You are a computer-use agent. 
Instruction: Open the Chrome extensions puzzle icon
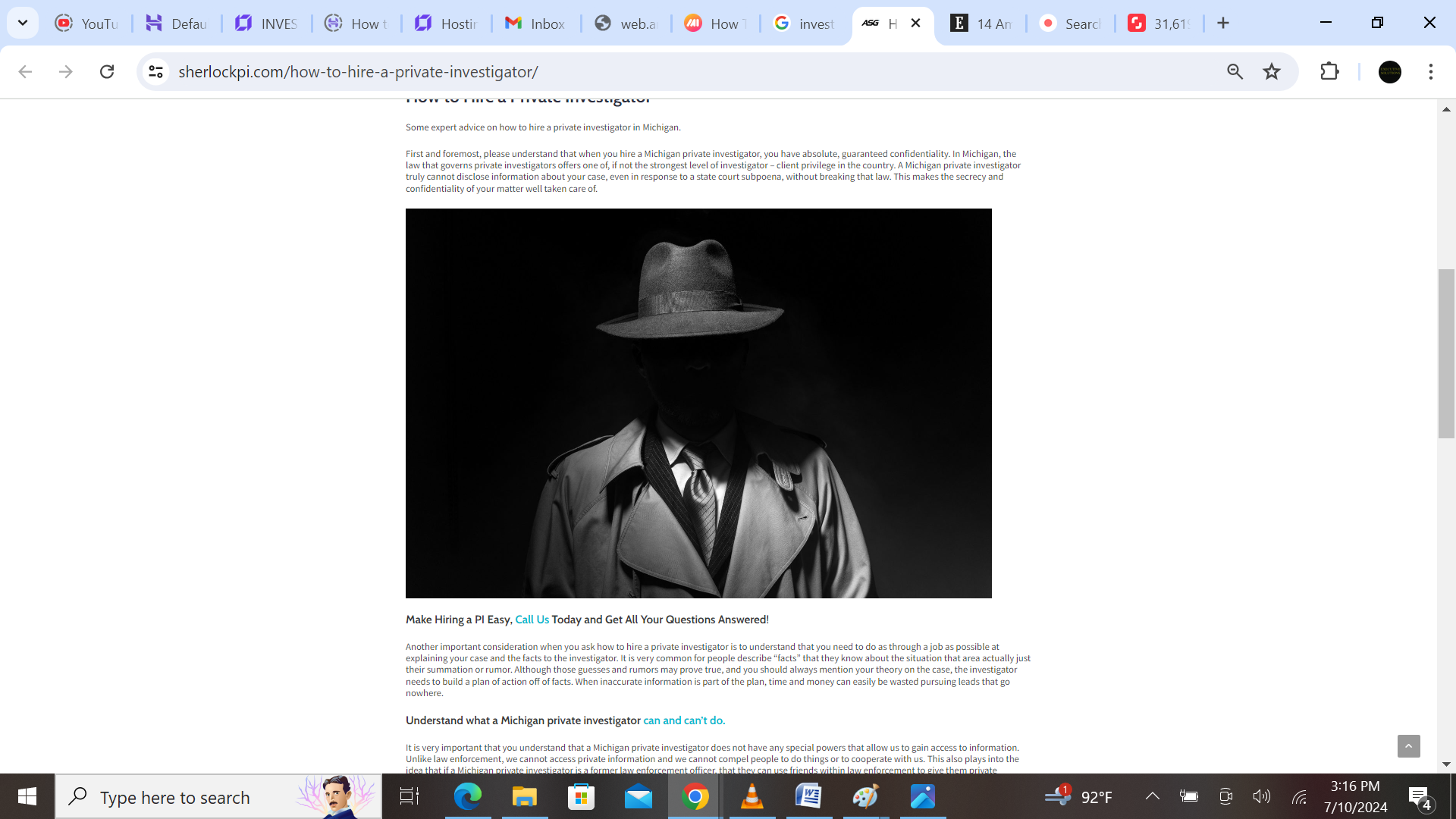(1329, 71)
